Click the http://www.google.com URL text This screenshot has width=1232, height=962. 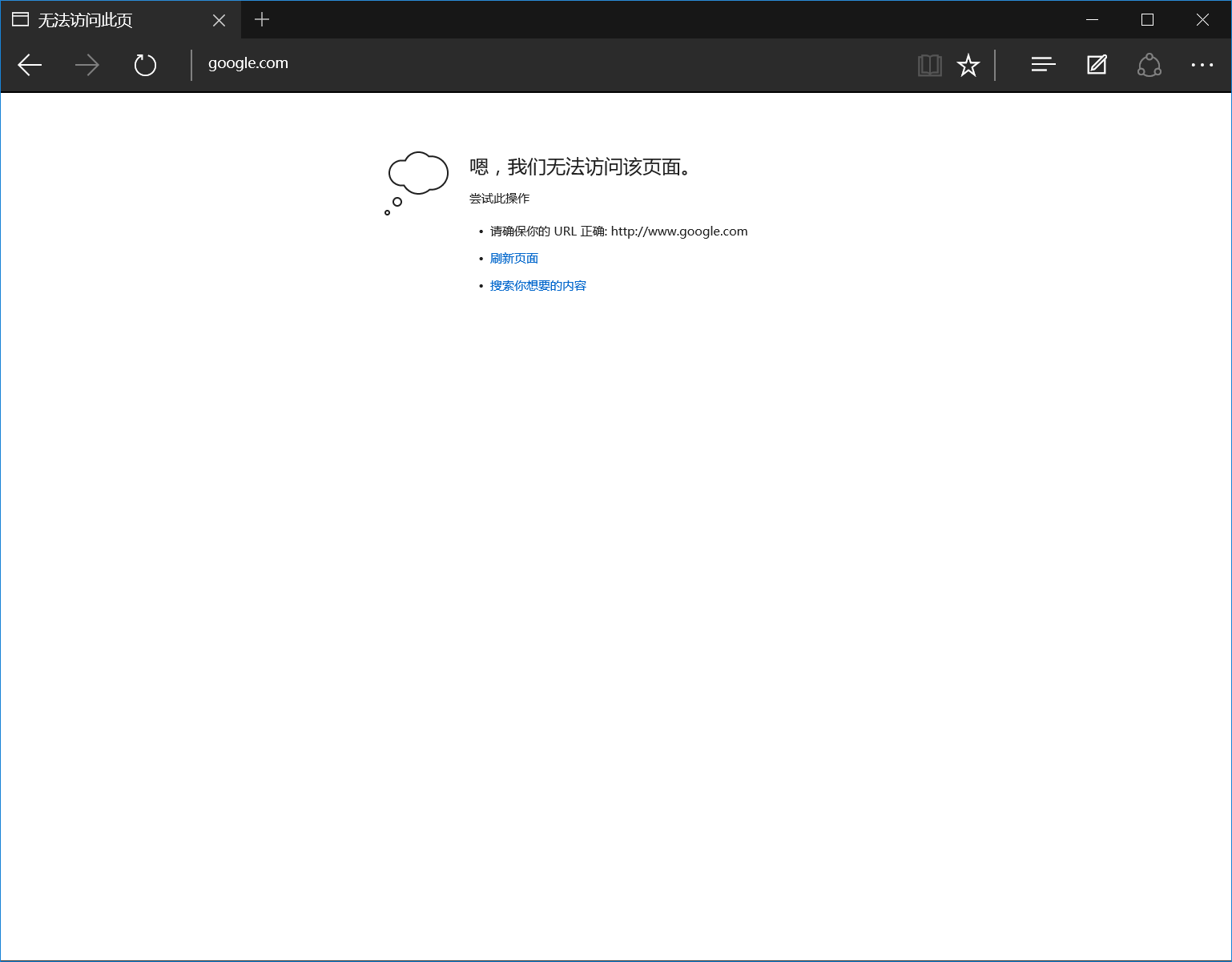coord(679,231)
